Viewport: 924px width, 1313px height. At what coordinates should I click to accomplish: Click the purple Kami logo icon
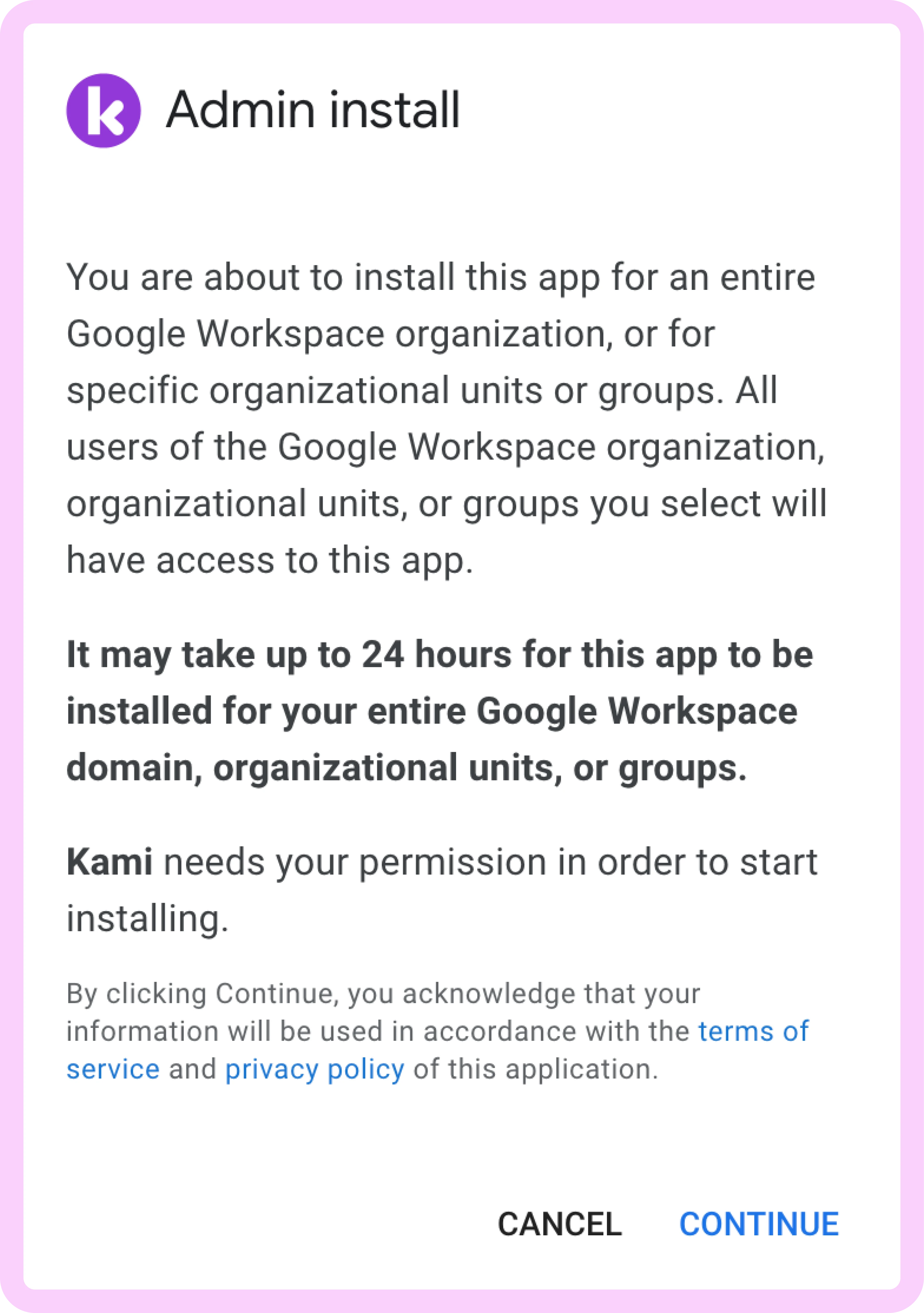point(103,110)
